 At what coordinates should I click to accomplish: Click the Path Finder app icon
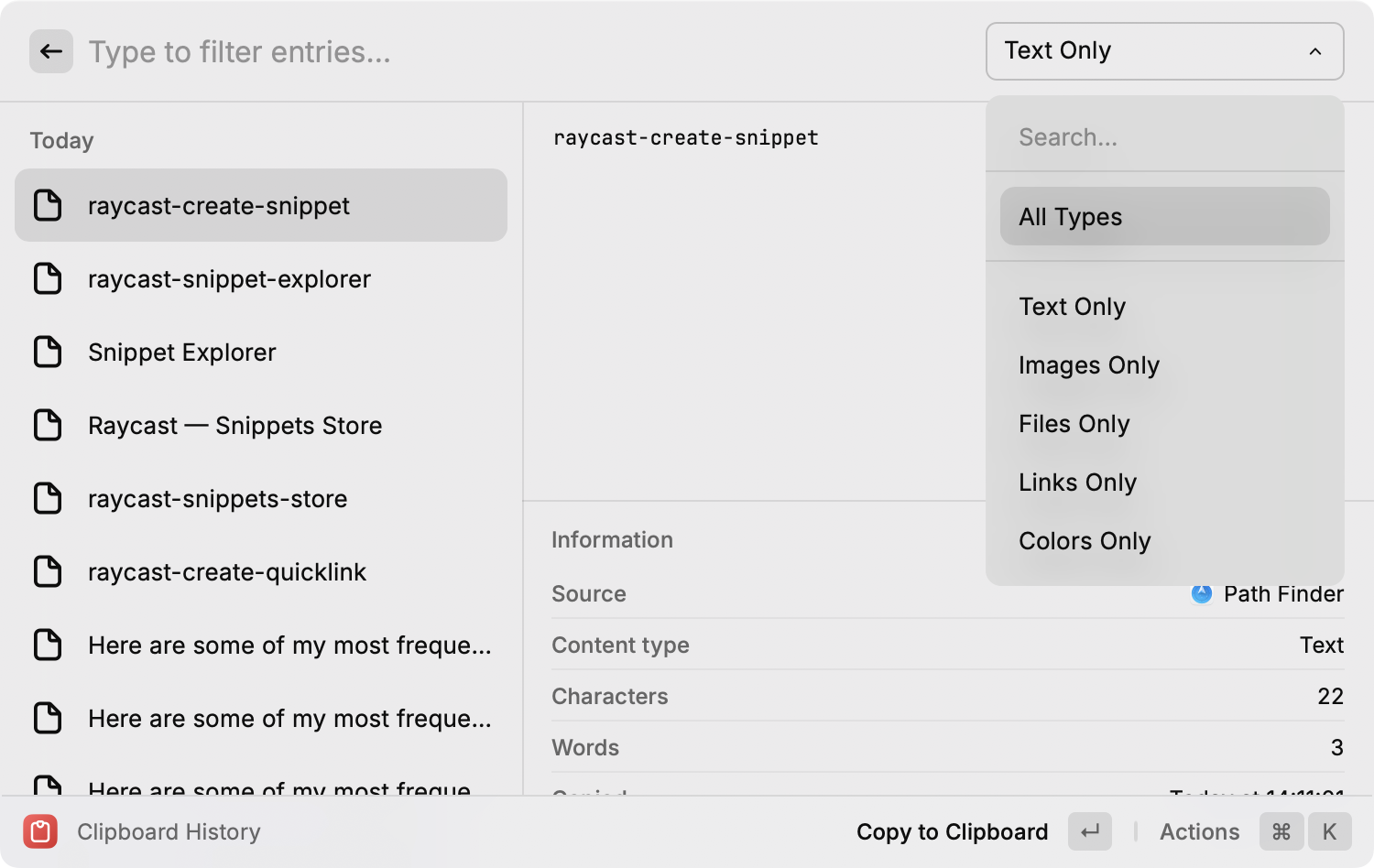click(1201, 593)
